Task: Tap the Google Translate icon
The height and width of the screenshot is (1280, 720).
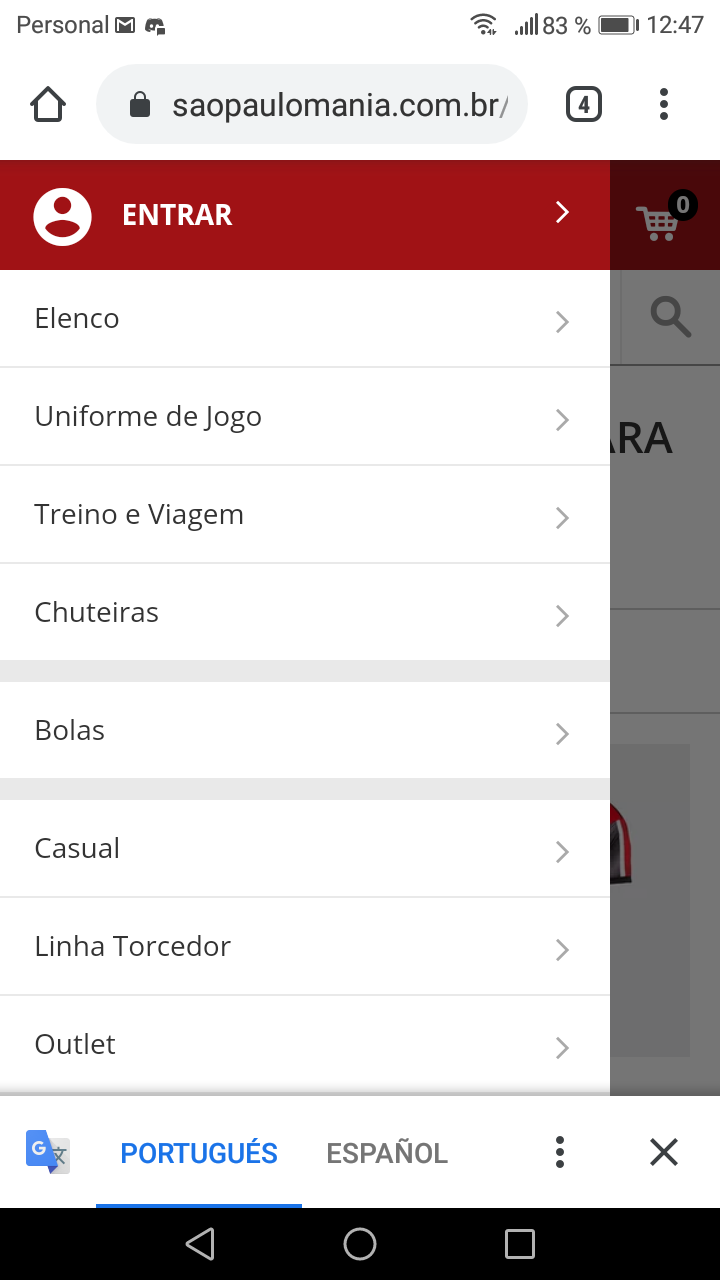Action: pyautogui.click(x=47, y=1152)
